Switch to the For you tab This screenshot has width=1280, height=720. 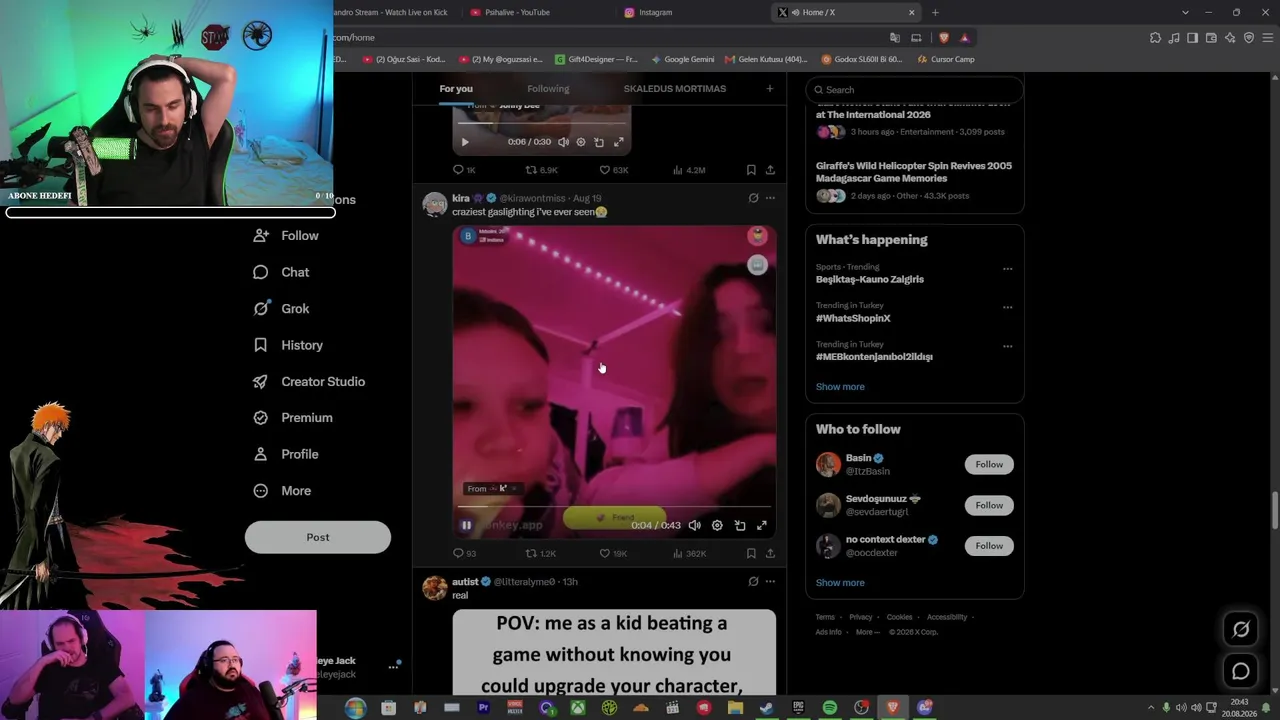coord(456,89)
